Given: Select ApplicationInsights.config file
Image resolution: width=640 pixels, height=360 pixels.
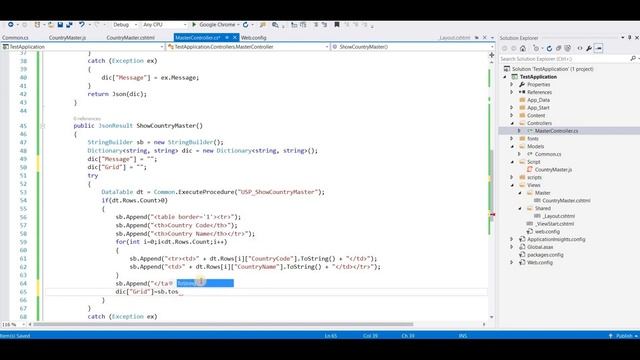Looking at the screenshot, I should coord(556,239).
